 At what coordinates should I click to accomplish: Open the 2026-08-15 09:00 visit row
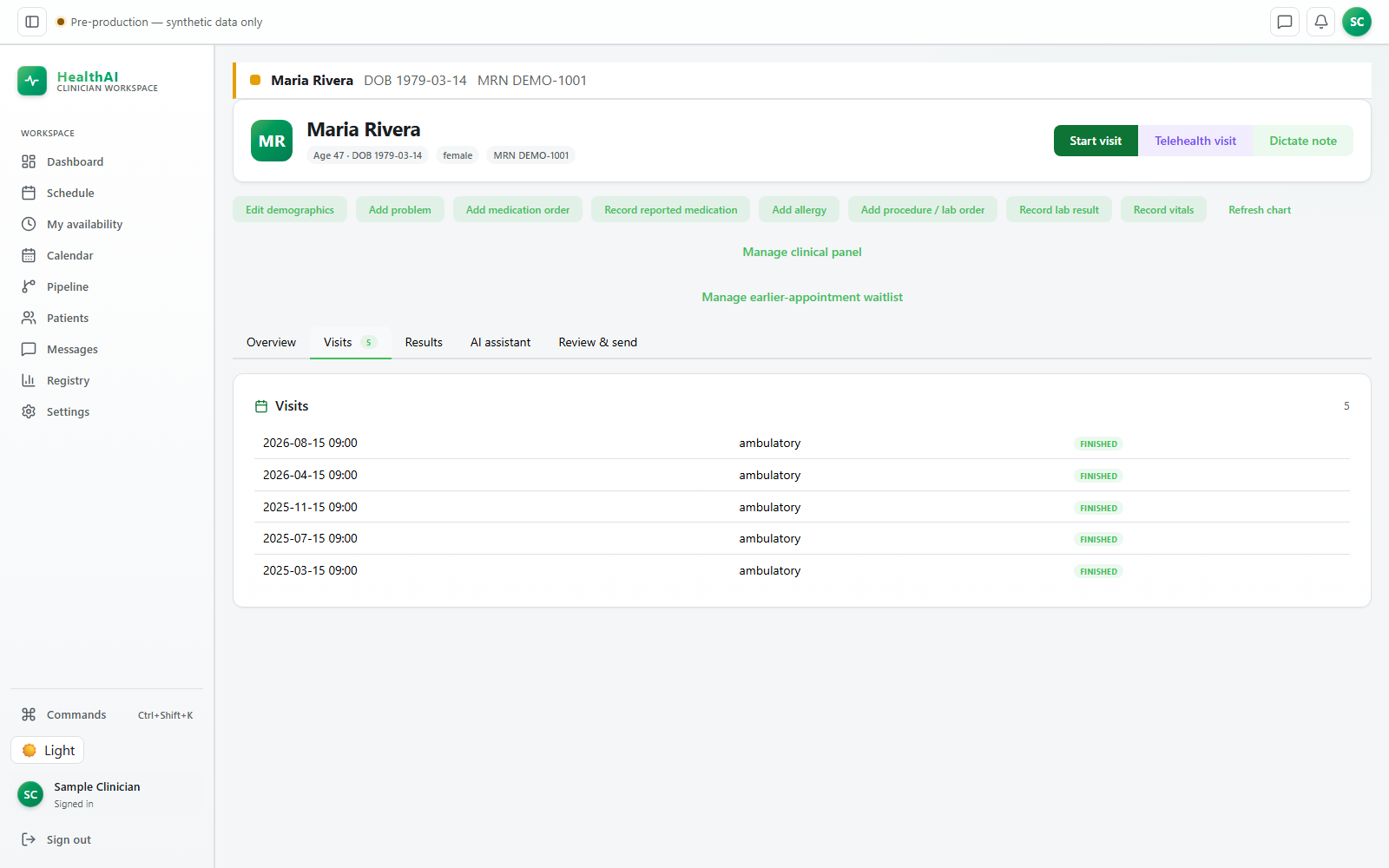(802, 443)
